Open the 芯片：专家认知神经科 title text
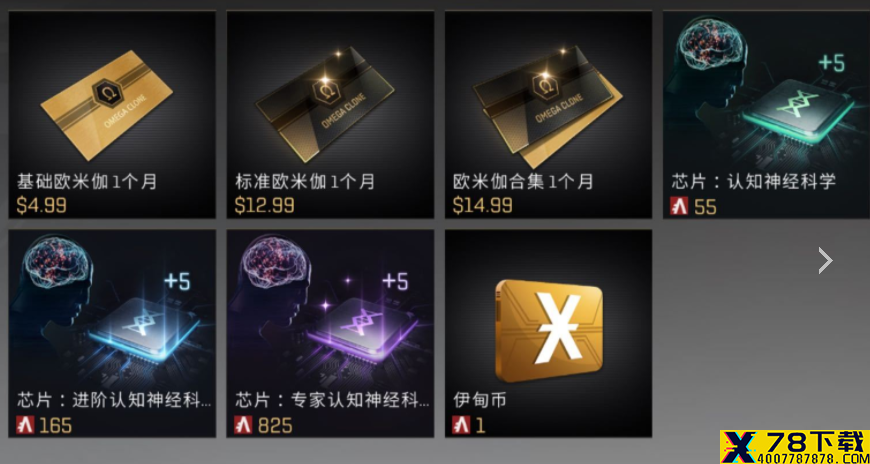 click(332, 400)
